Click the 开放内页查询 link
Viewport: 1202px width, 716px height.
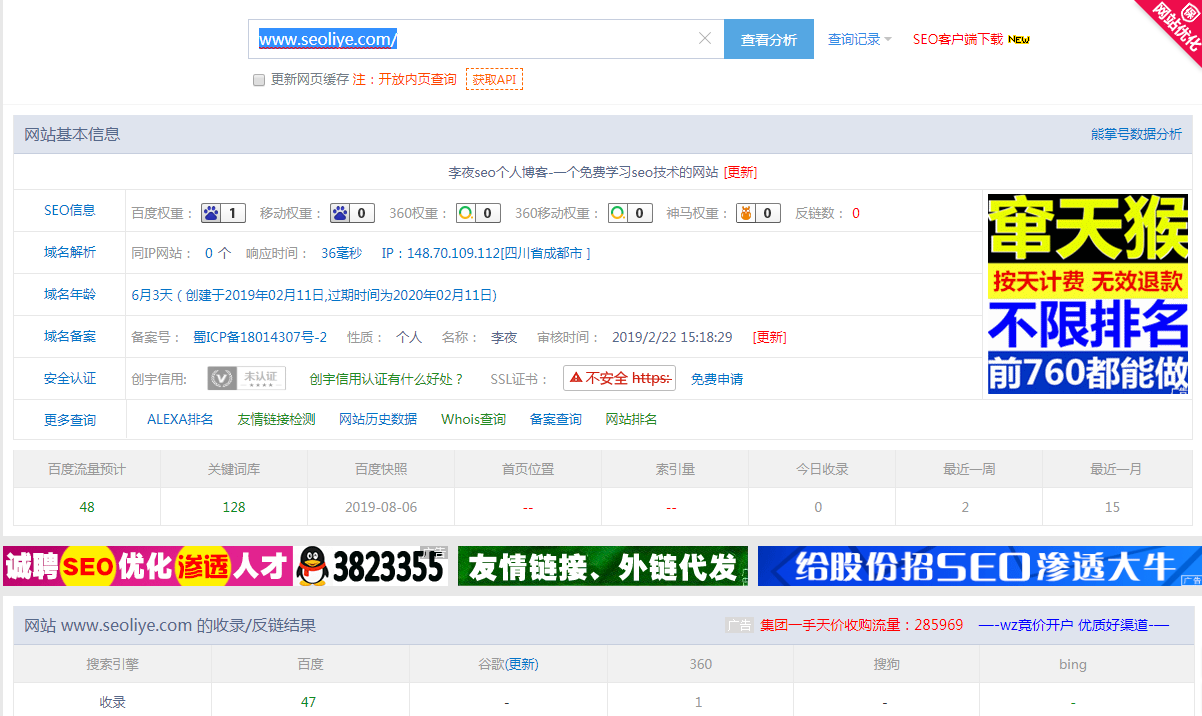(417, 79)
